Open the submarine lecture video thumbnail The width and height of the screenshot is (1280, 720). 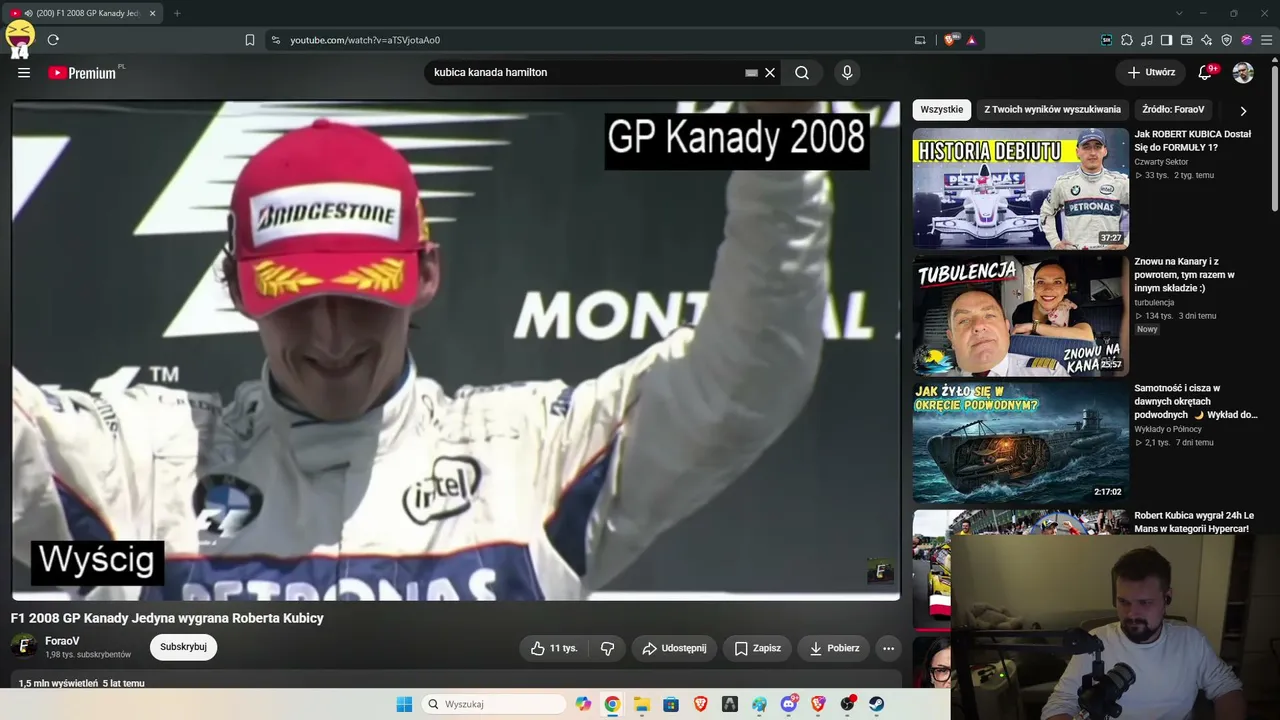(1020, 442)
